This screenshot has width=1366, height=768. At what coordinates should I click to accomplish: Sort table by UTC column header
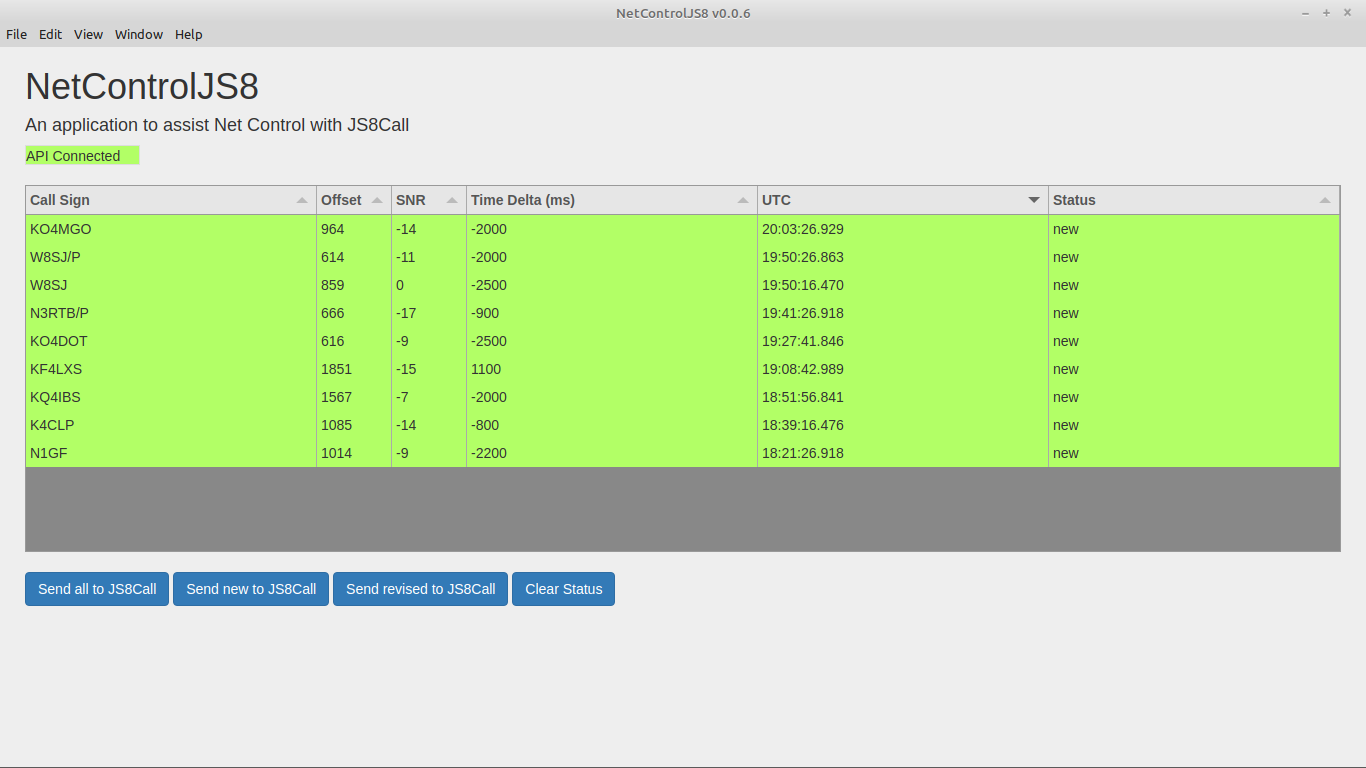point(903,200)
